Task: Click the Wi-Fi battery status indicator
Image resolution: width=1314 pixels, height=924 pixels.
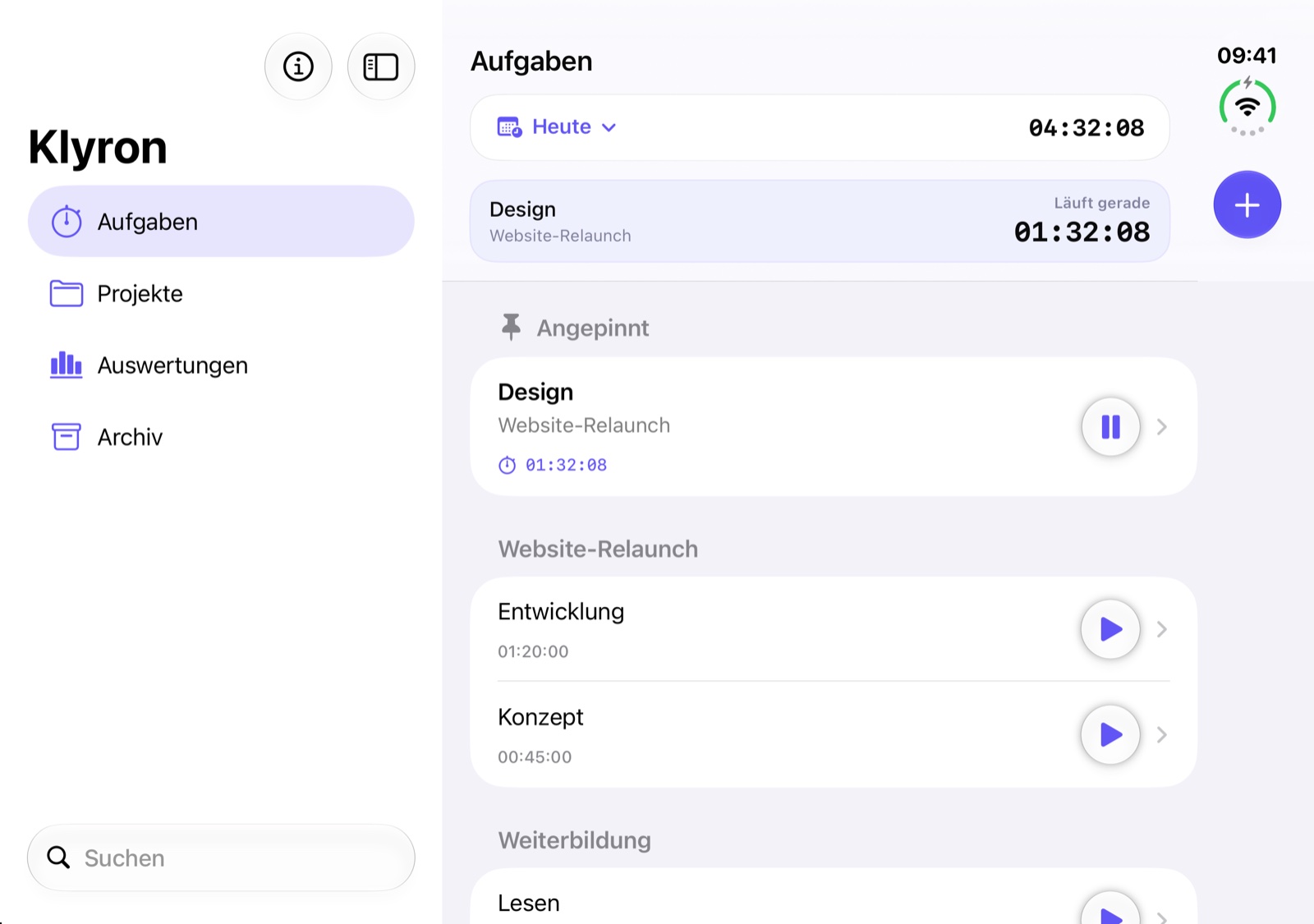Action: point(1247,107)
